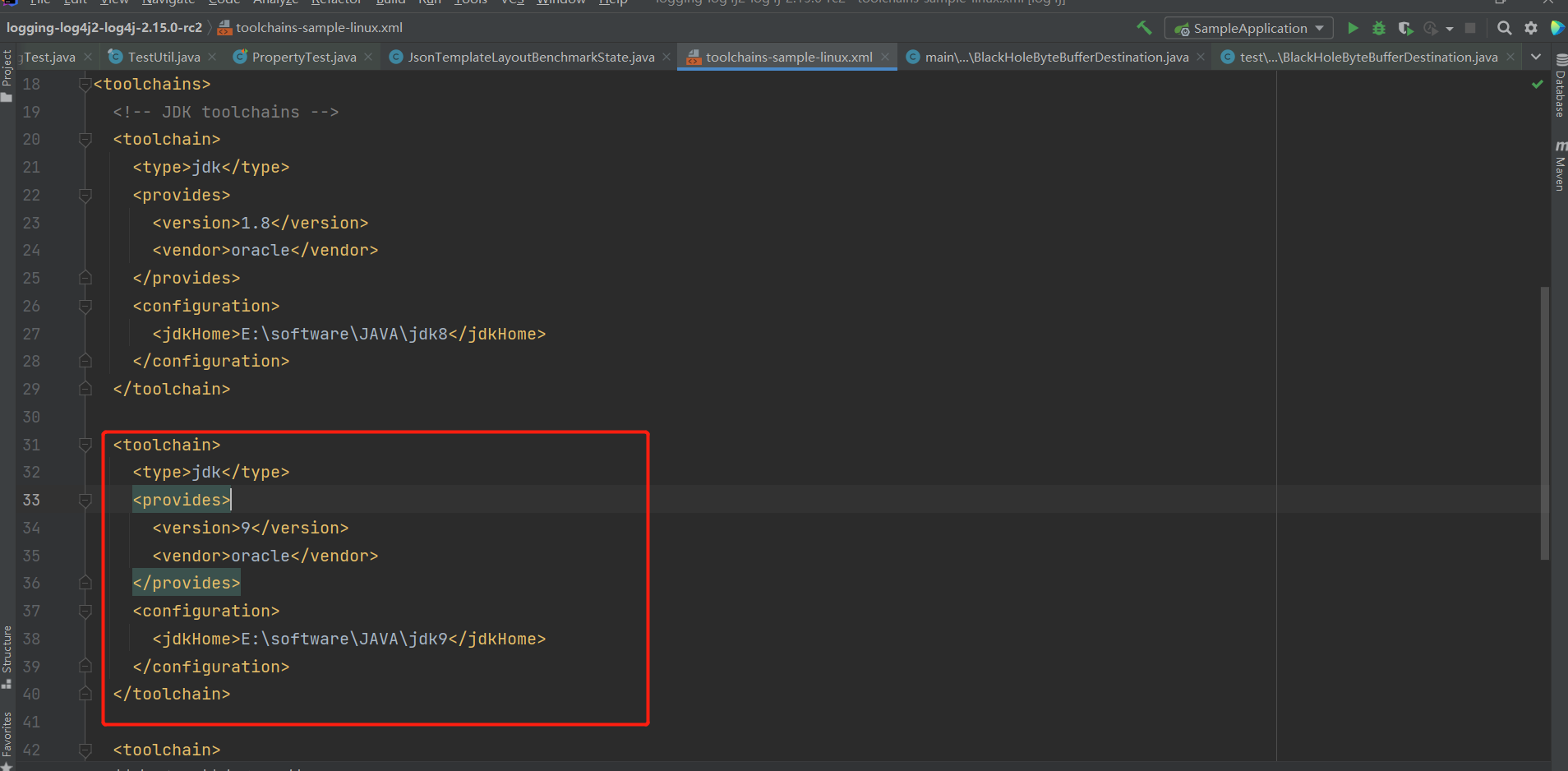Click closing provides tag on line 36
This screenshot has height=771, width=1568.
coord(187,583)
